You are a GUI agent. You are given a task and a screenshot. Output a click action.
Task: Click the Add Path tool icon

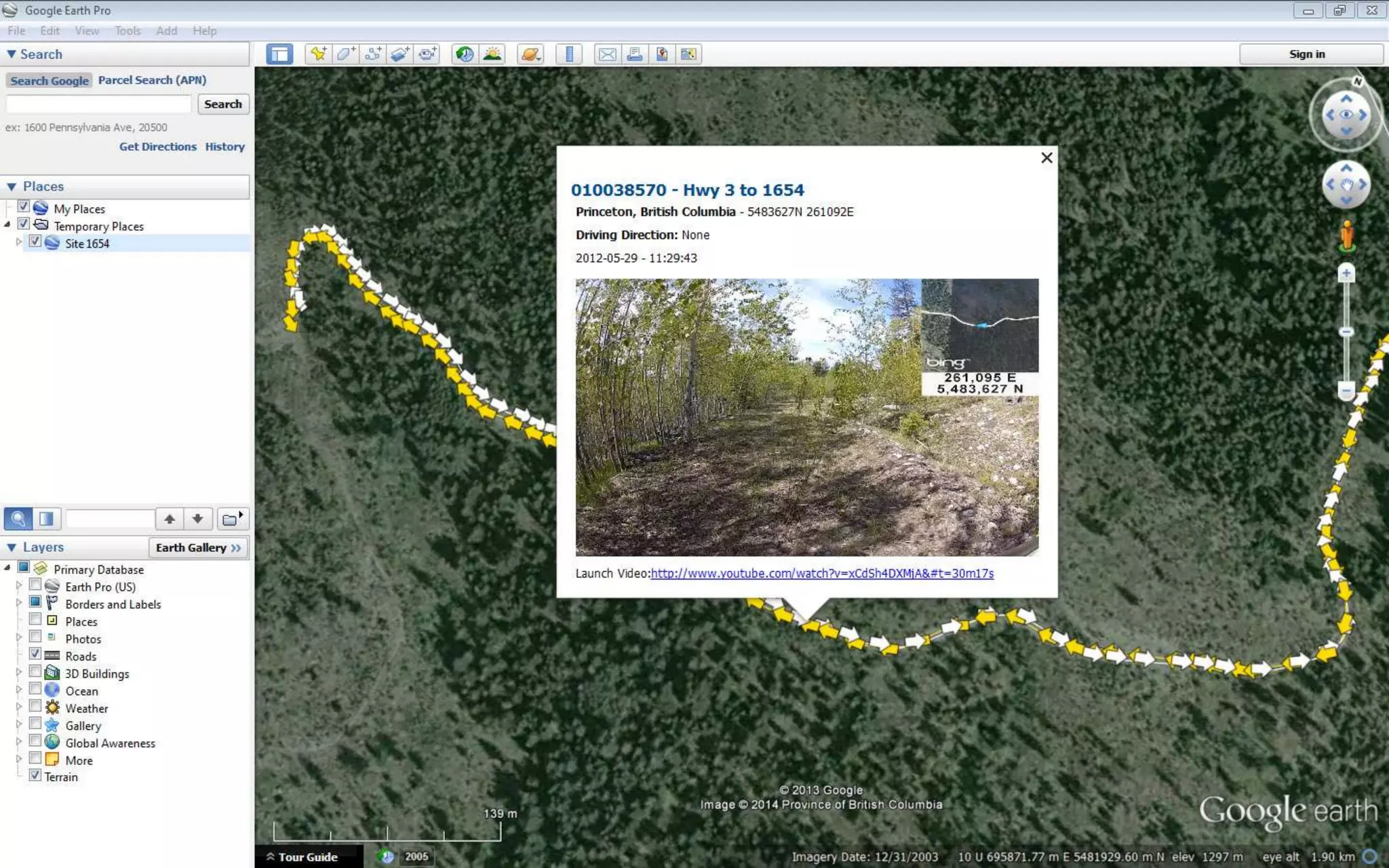click(372, 54)
